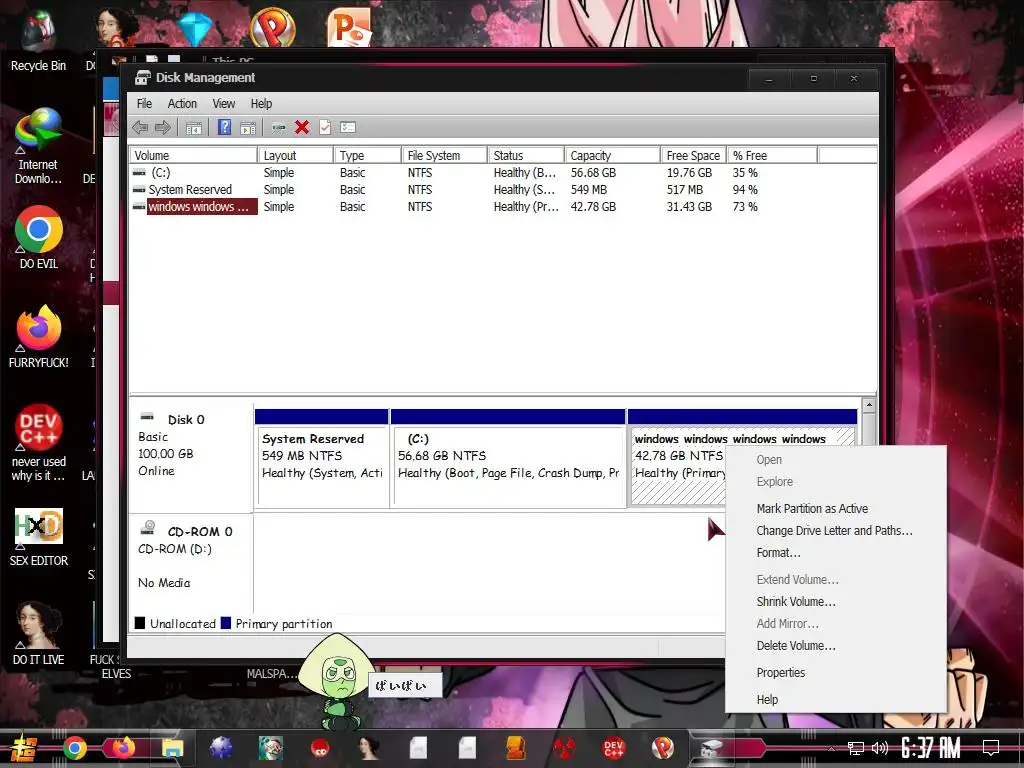The image size is (1024, 768).
Task: Open the DEV C++ desktop icon
Action: tap(39, 443)
